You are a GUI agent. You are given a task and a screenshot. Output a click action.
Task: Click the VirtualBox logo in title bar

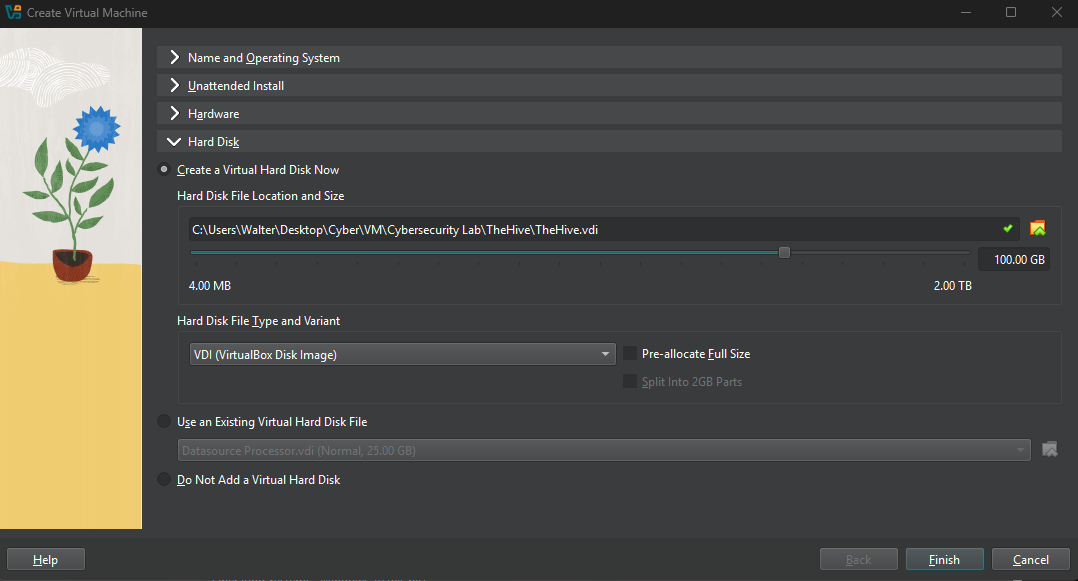click(13, 13)
